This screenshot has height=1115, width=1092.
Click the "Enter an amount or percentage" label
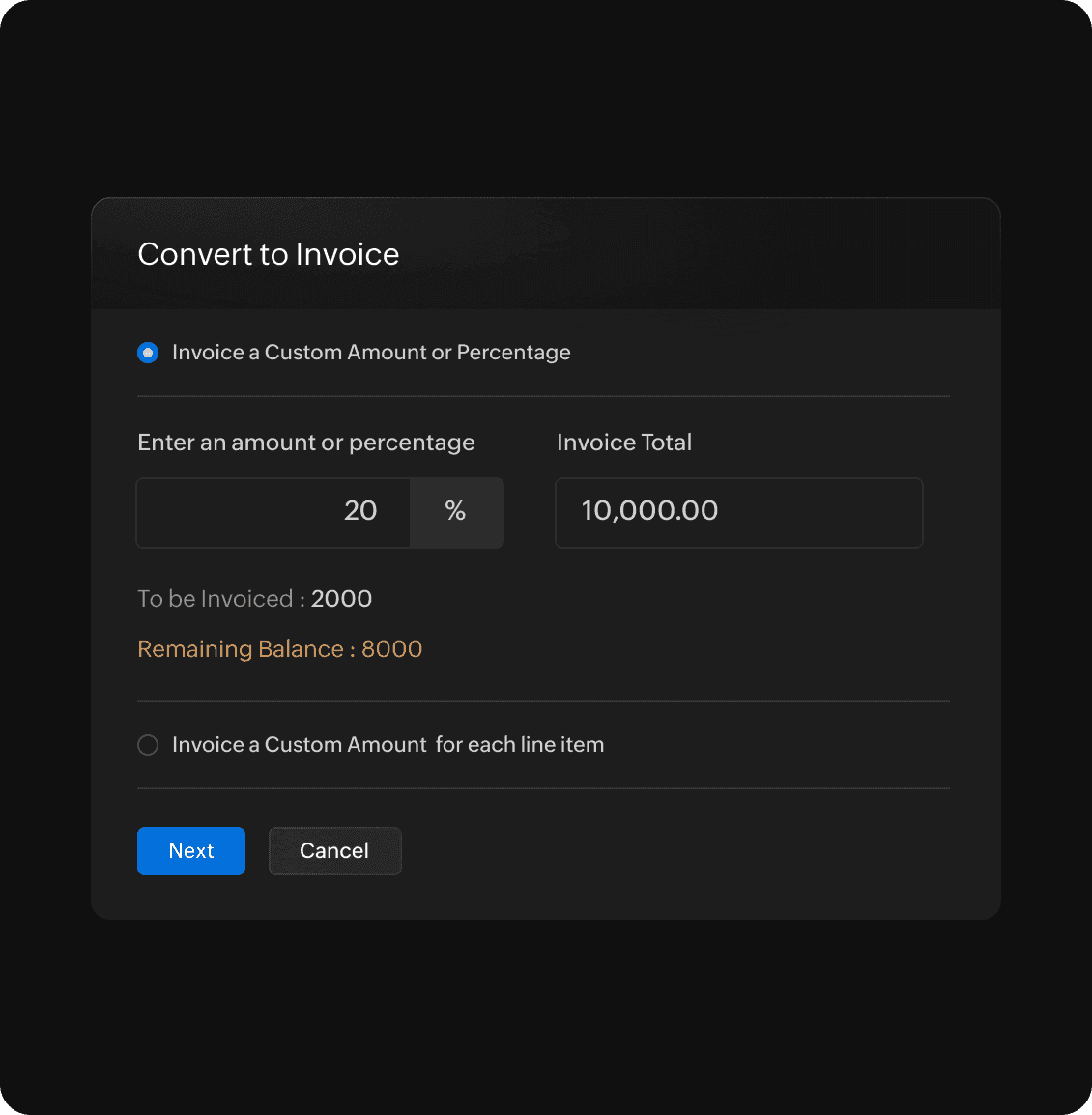coord(306,443)
